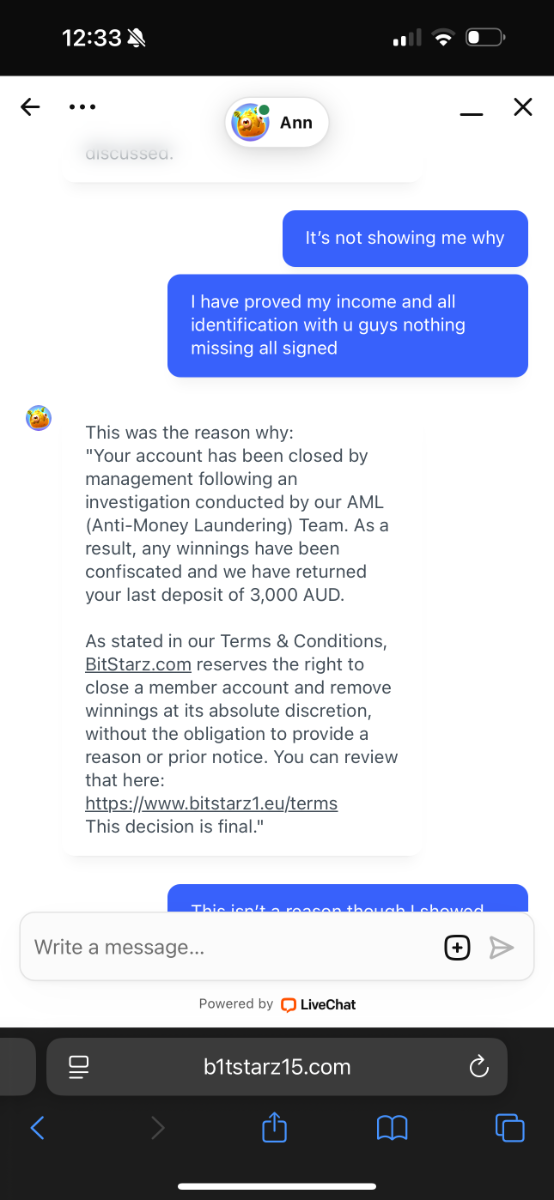
Task: Open Safari bookmarks book icon
Action: point(392,1129)
